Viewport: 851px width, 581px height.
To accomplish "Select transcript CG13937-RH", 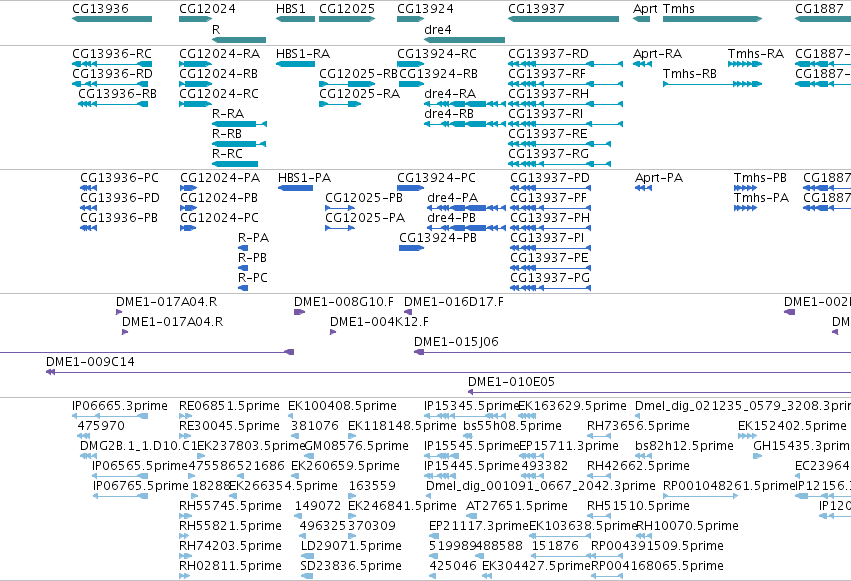I will point(566,104).
